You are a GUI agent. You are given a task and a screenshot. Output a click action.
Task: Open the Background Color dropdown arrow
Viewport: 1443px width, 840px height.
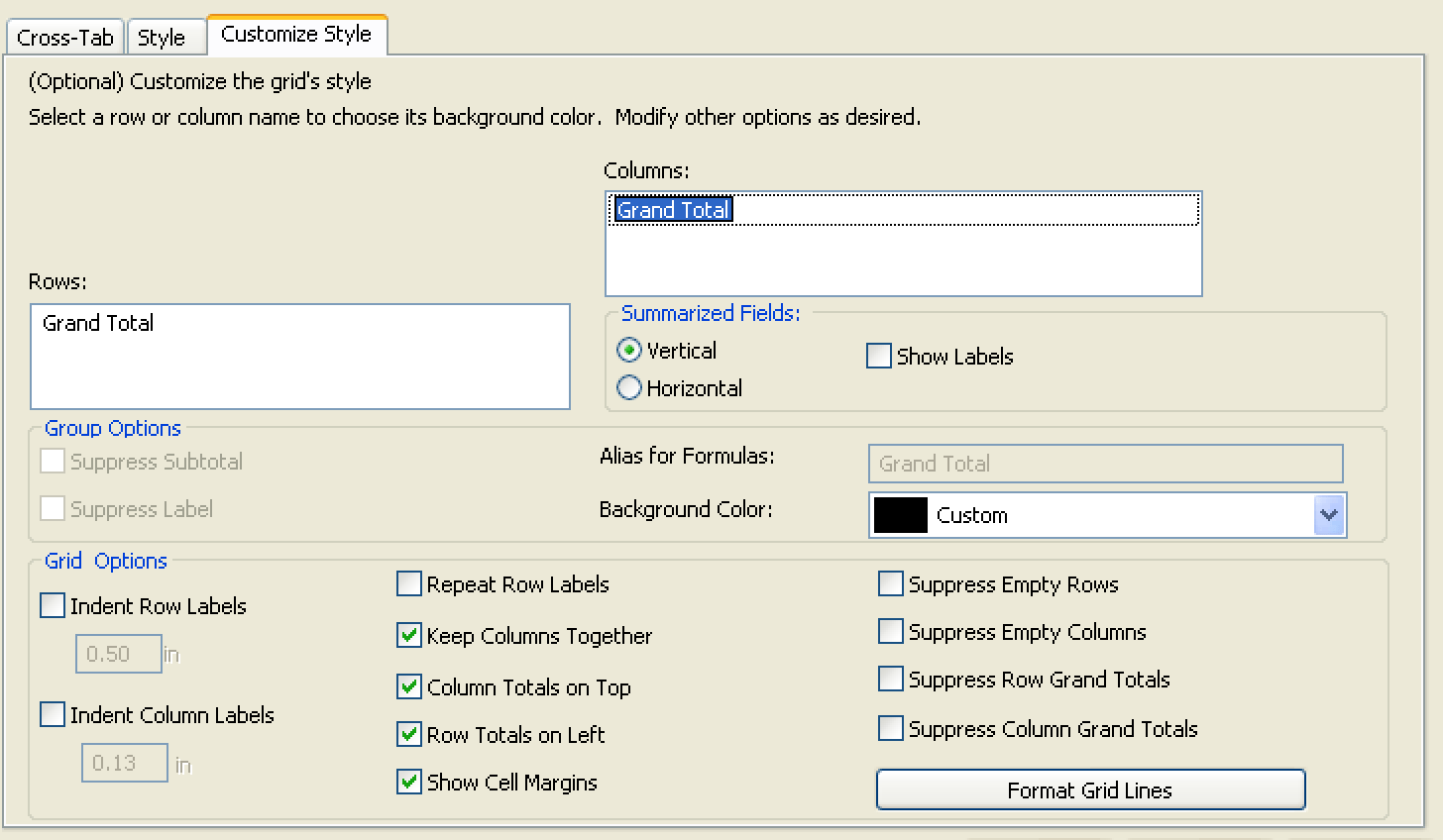pos(1328,515)
